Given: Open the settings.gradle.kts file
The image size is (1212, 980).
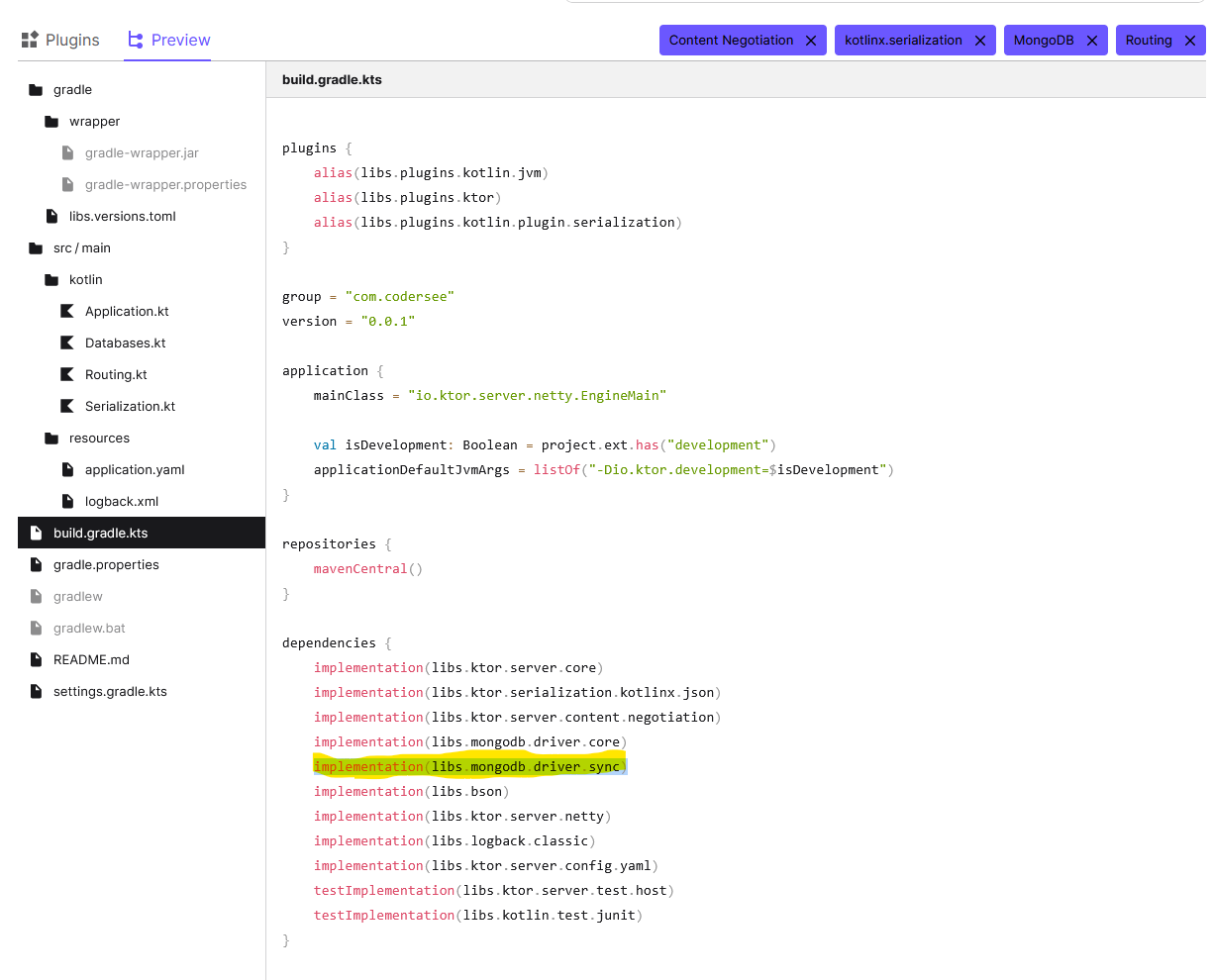Looking at the screenshot, I should (109, 691).
